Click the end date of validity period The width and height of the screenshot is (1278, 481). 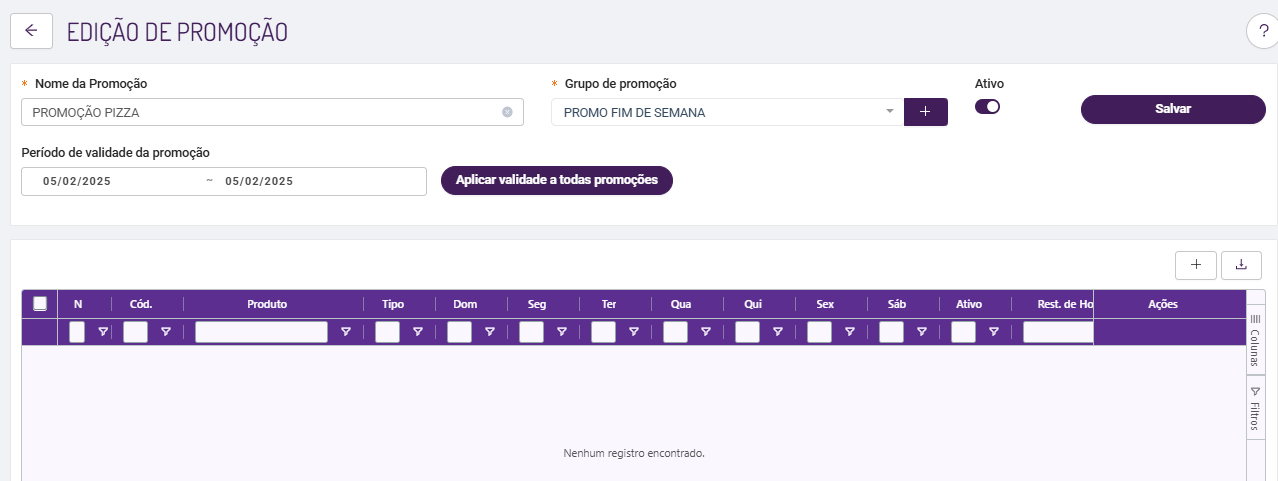pos(259,181)
